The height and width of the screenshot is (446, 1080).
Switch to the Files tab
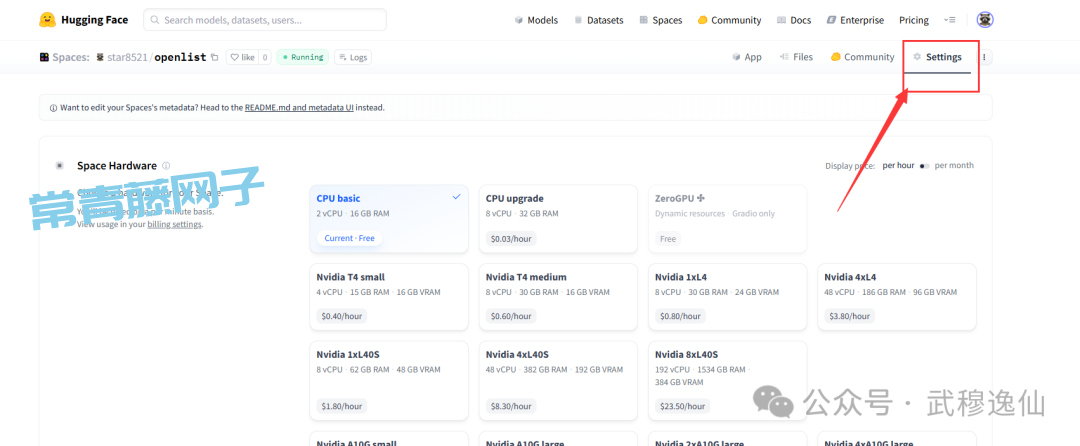tap(796, 57)
